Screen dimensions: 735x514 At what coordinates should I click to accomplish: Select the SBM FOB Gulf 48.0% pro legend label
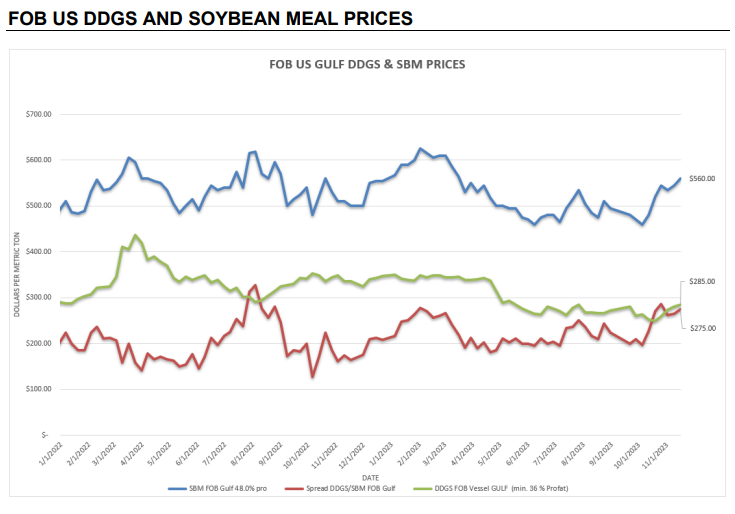(228, 488)
